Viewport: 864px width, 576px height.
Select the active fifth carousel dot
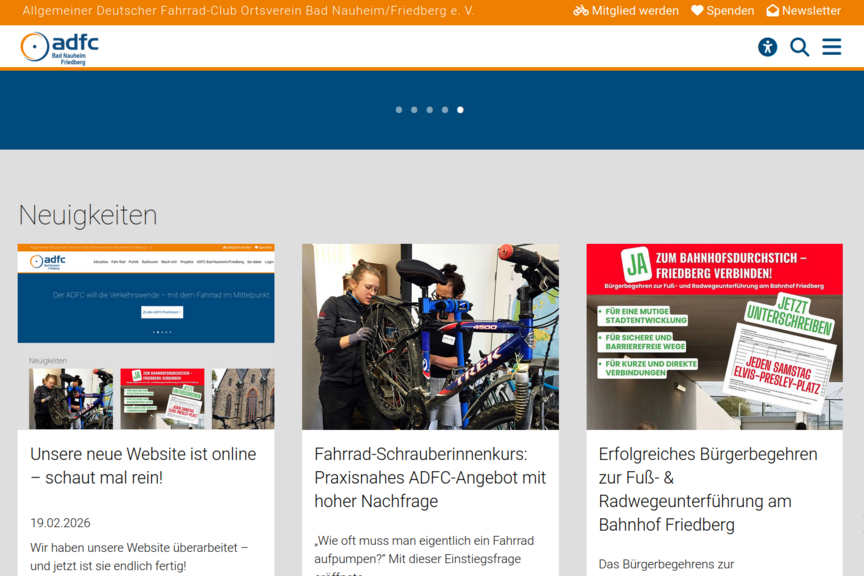click(460, 110)
